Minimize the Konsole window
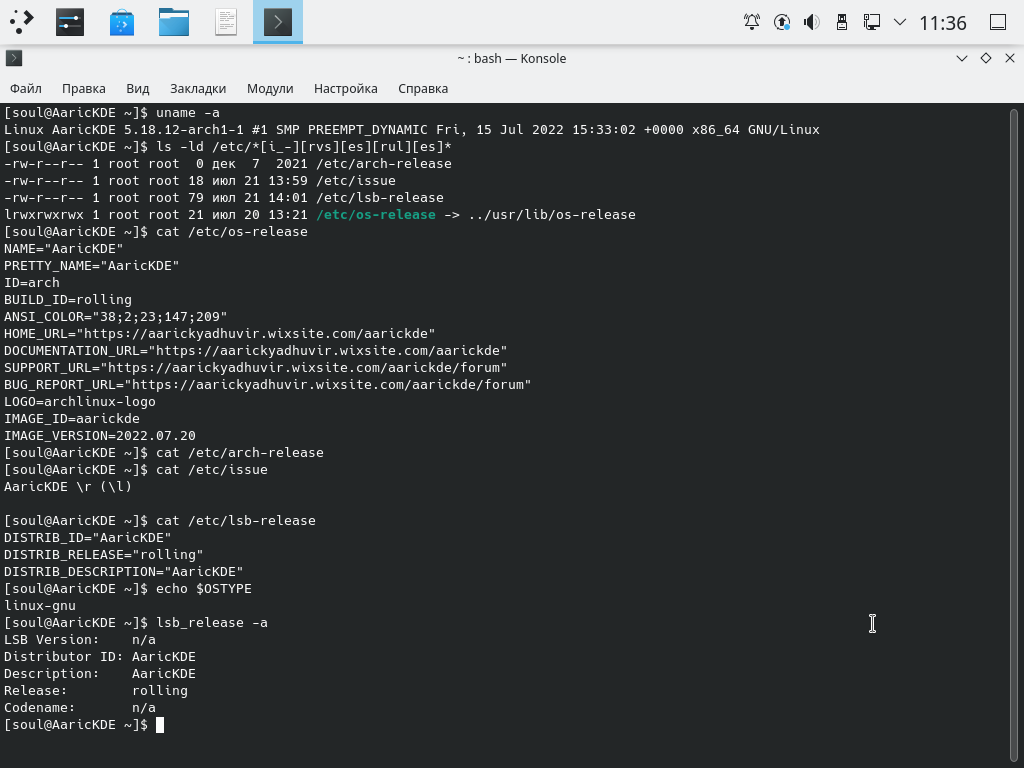 [961, 58]
